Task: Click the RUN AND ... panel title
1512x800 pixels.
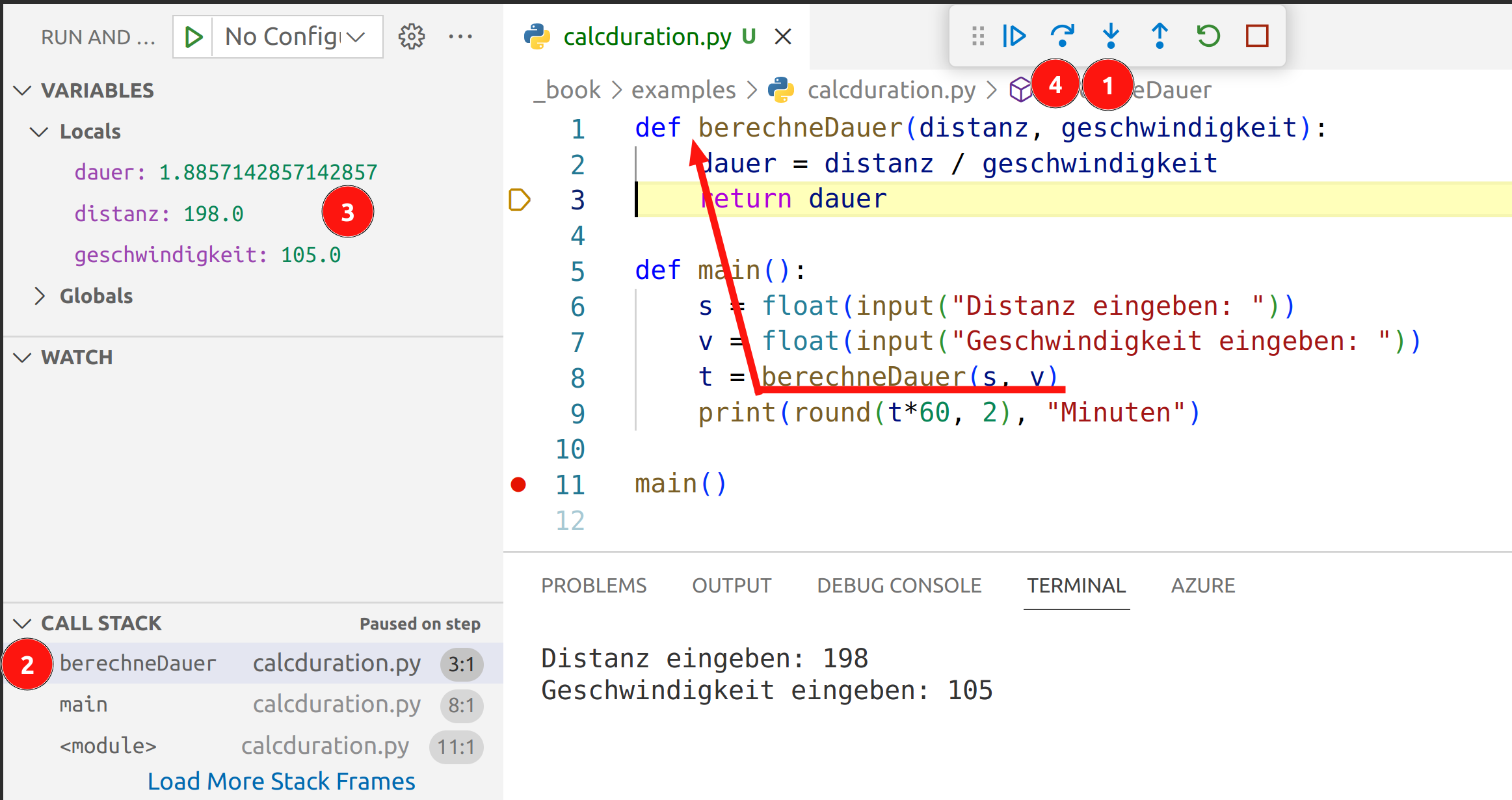Action: pos(98,37)
